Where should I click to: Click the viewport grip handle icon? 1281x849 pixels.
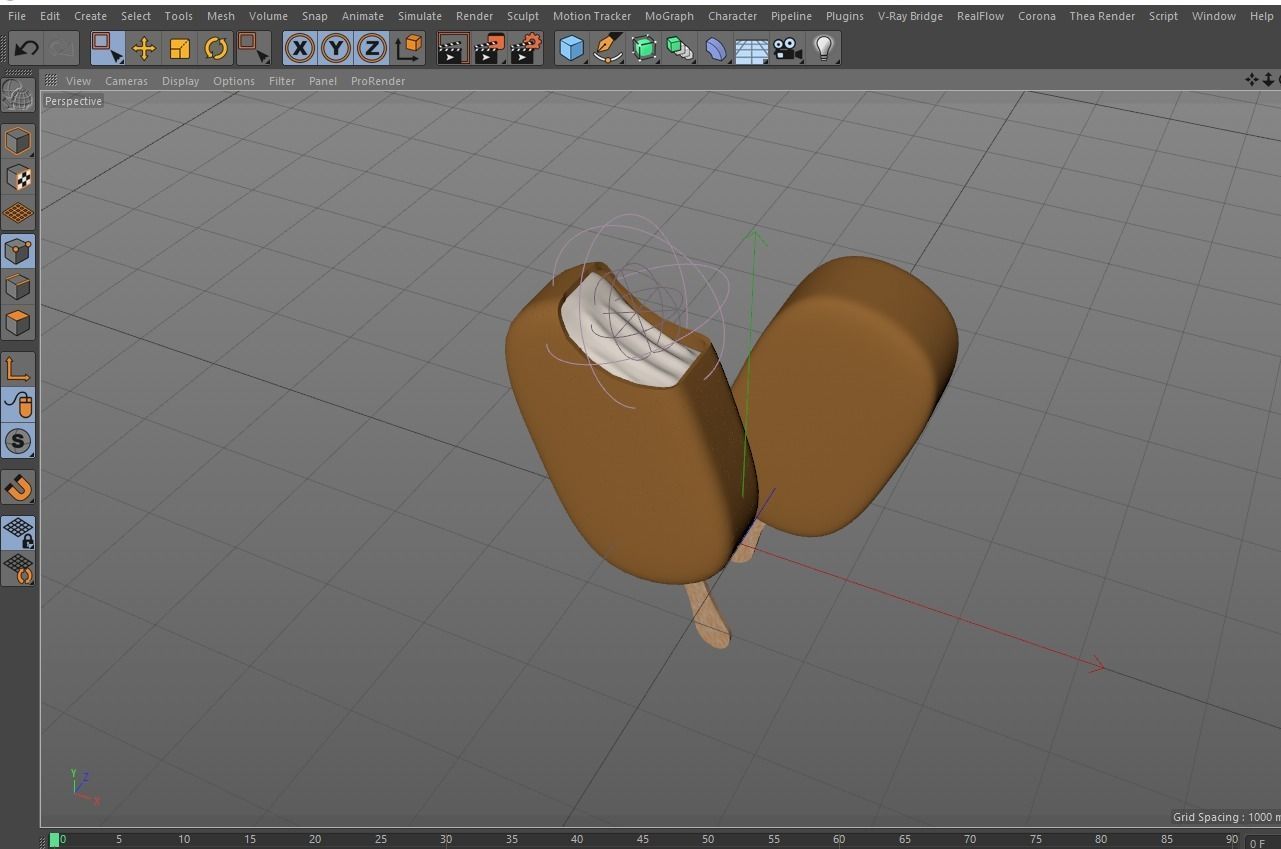51,81
